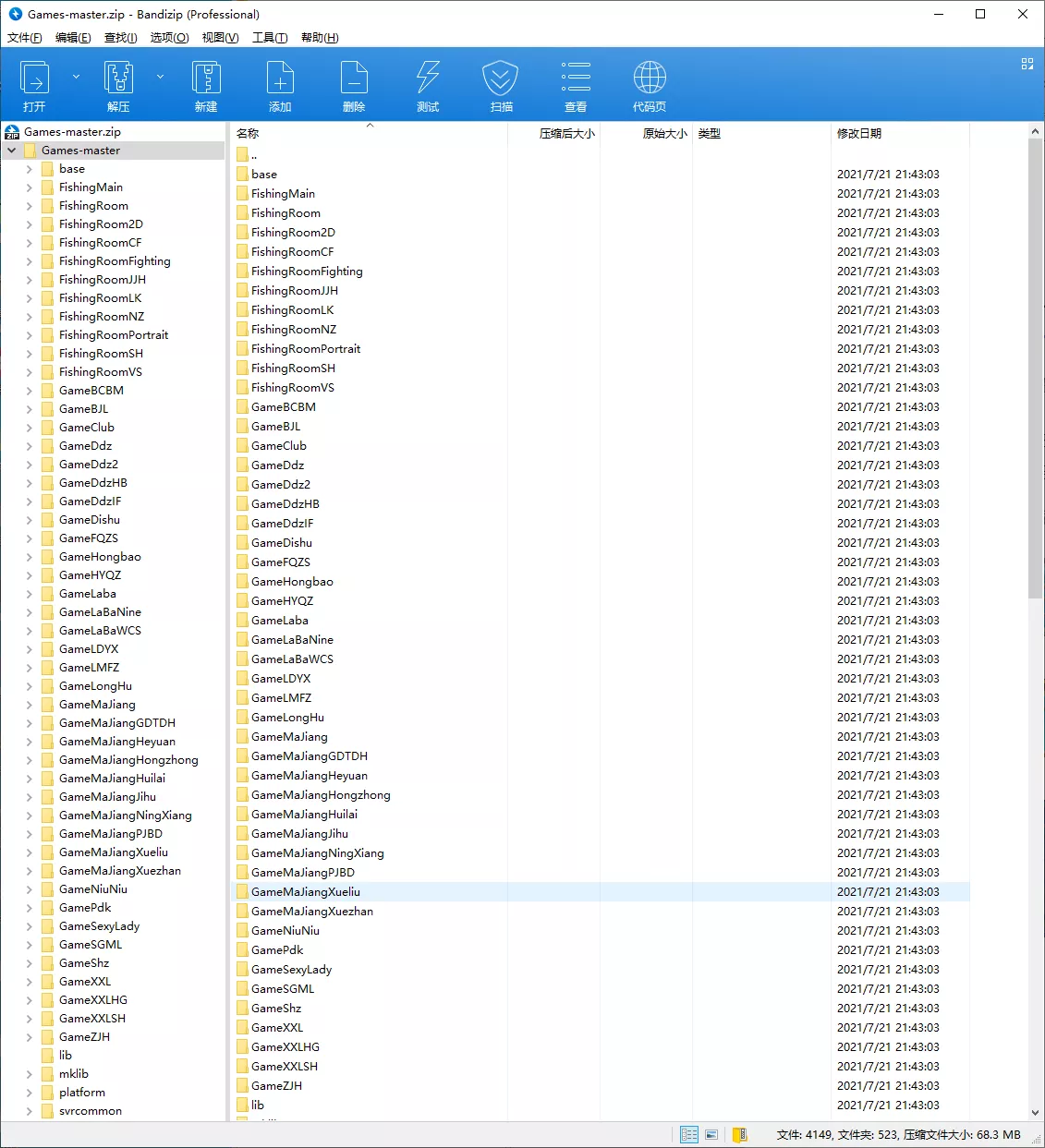Switch to list view in status bar
Screen dimensions: 1045x1148
(x=711, y=1135)
